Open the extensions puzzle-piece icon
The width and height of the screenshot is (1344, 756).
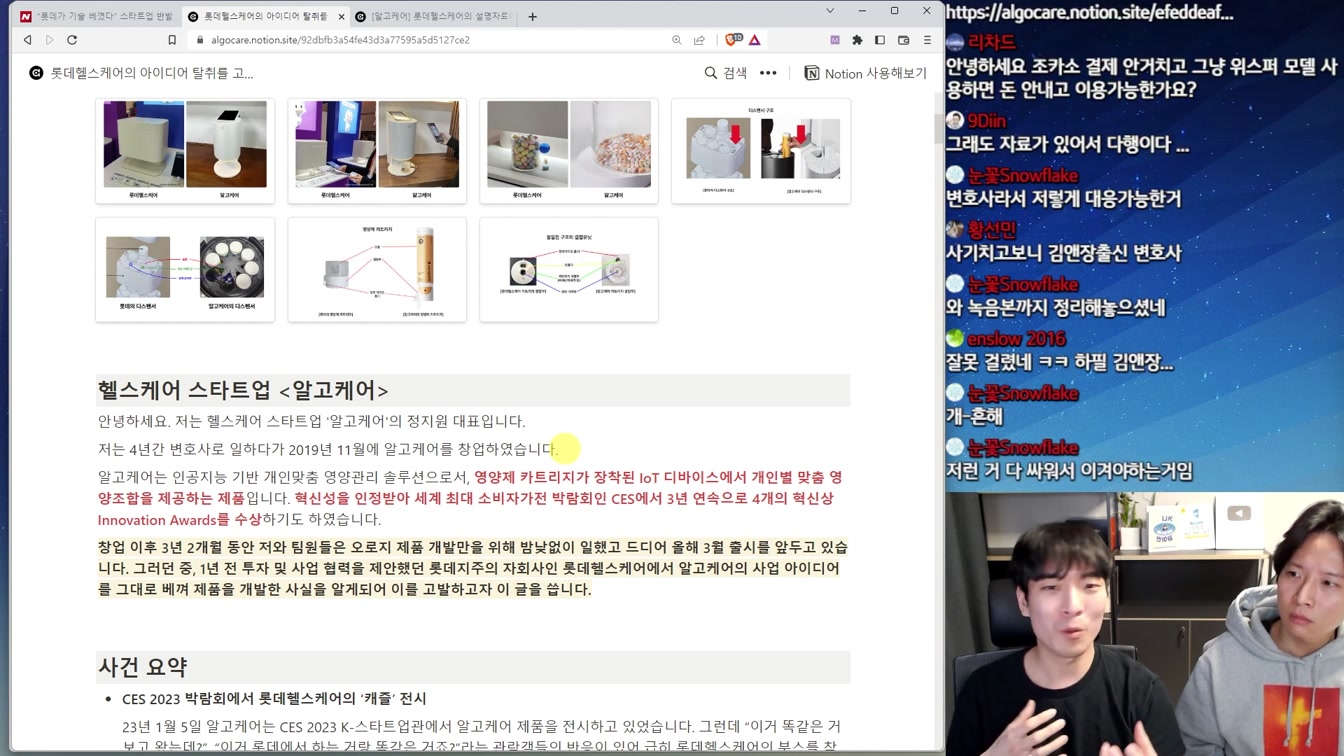pos(857,40)
